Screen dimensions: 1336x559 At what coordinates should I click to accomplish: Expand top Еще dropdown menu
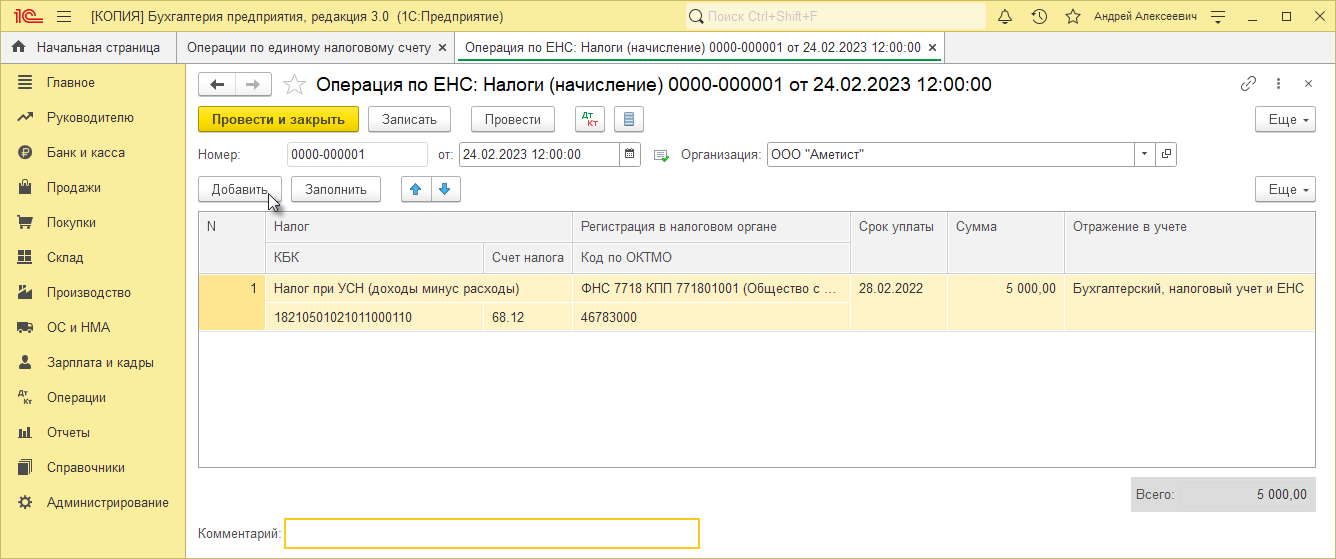(x=1285, y=119)
